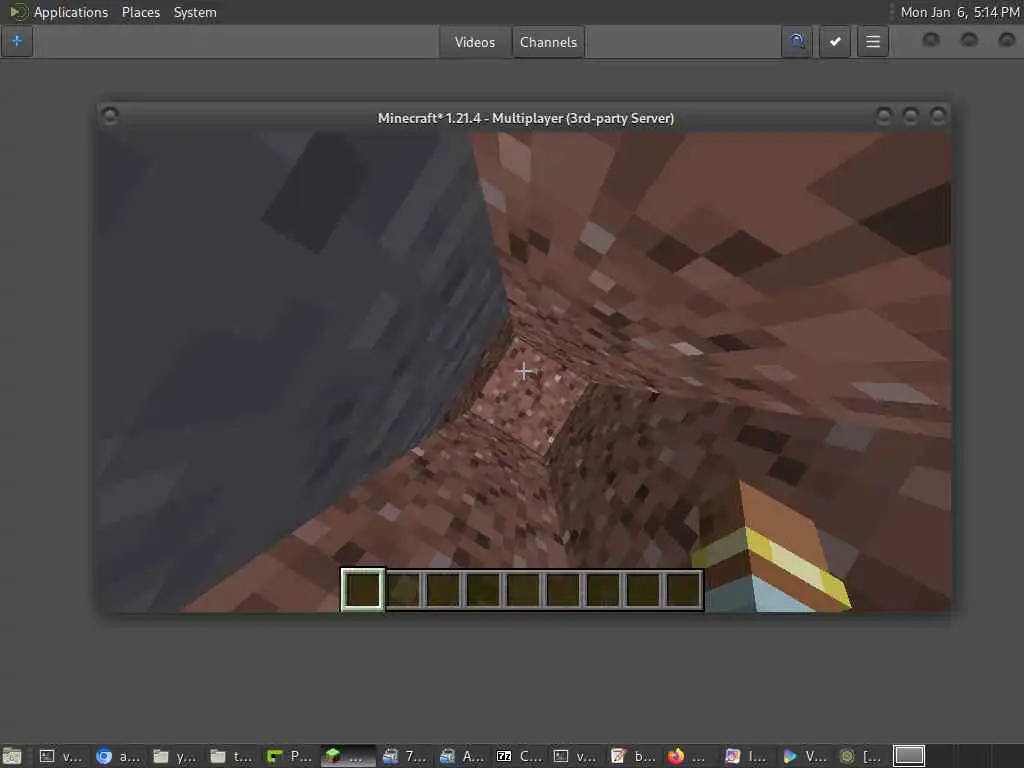Screen dimensions: 1024x768
Task: Open the Minecraft window menu button
Action: point(110,116)
